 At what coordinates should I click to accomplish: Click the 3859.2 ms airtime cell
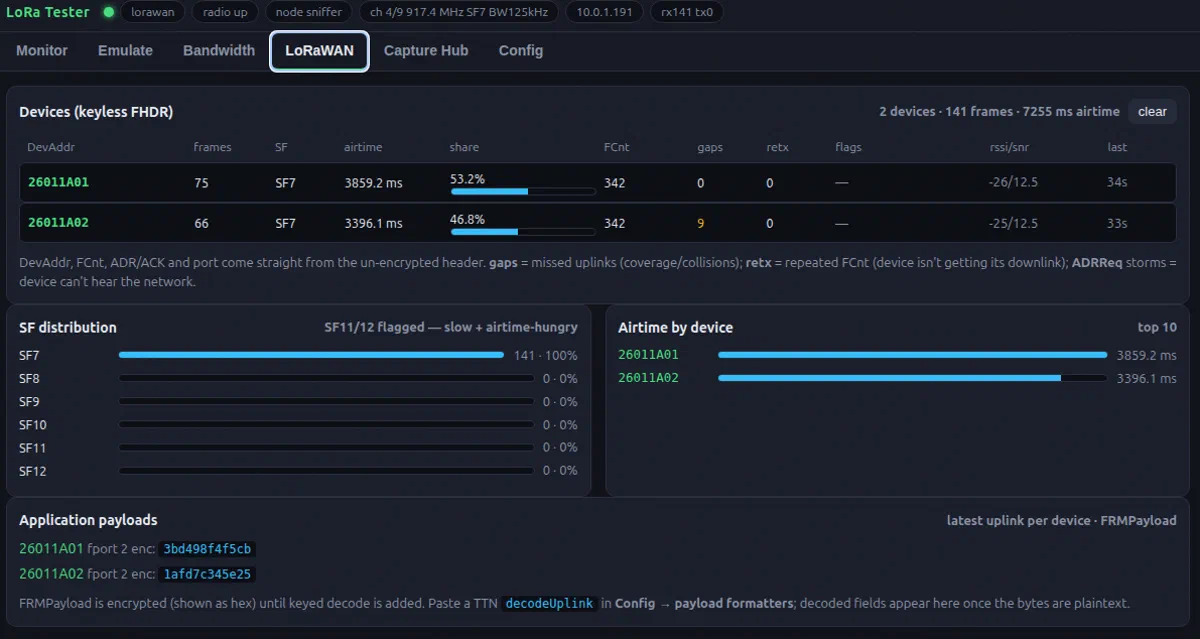coord(373,183)
